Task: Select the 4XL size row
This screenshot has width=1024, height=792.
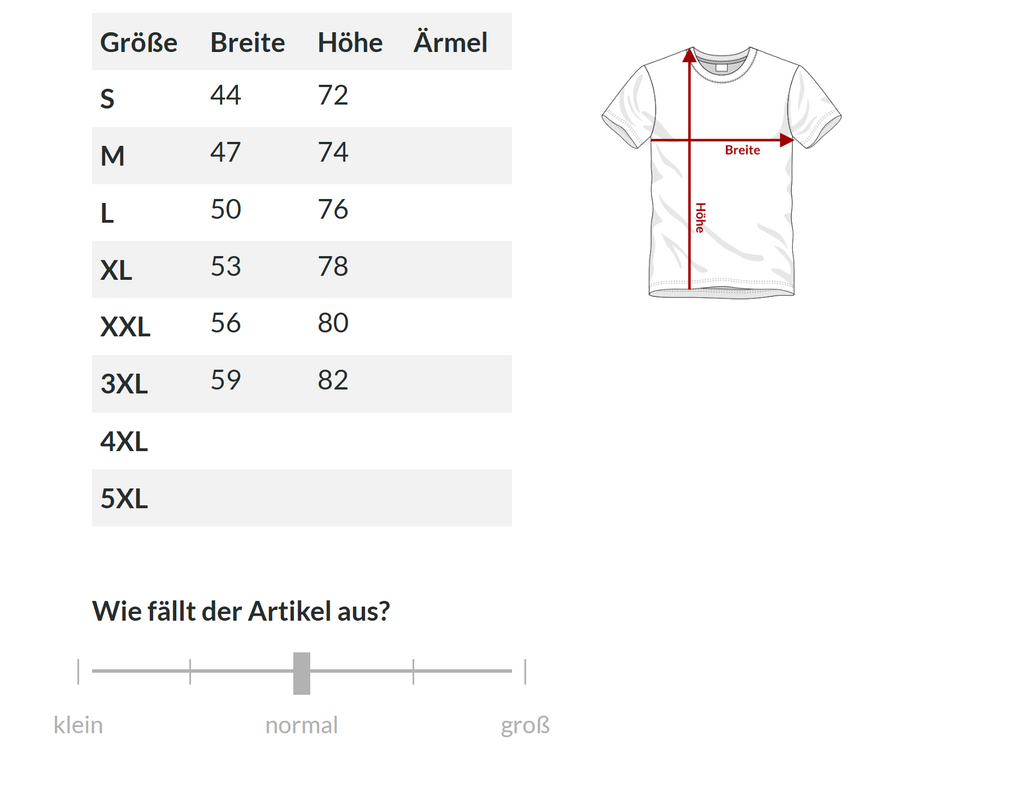Action: tap(302, 441)
